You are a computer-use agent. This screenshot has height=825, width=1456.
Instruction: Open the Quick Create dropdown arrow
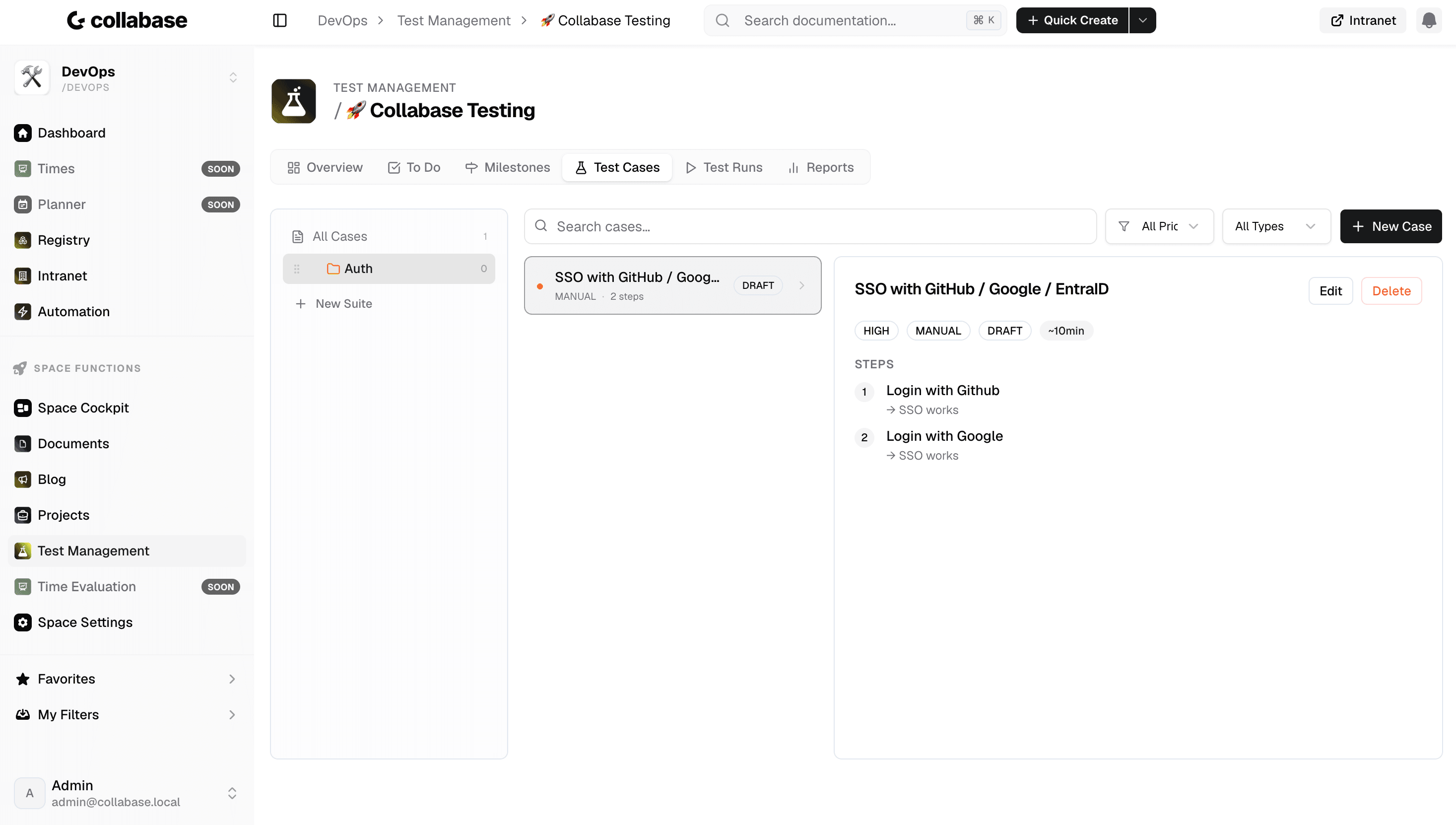1142,20
